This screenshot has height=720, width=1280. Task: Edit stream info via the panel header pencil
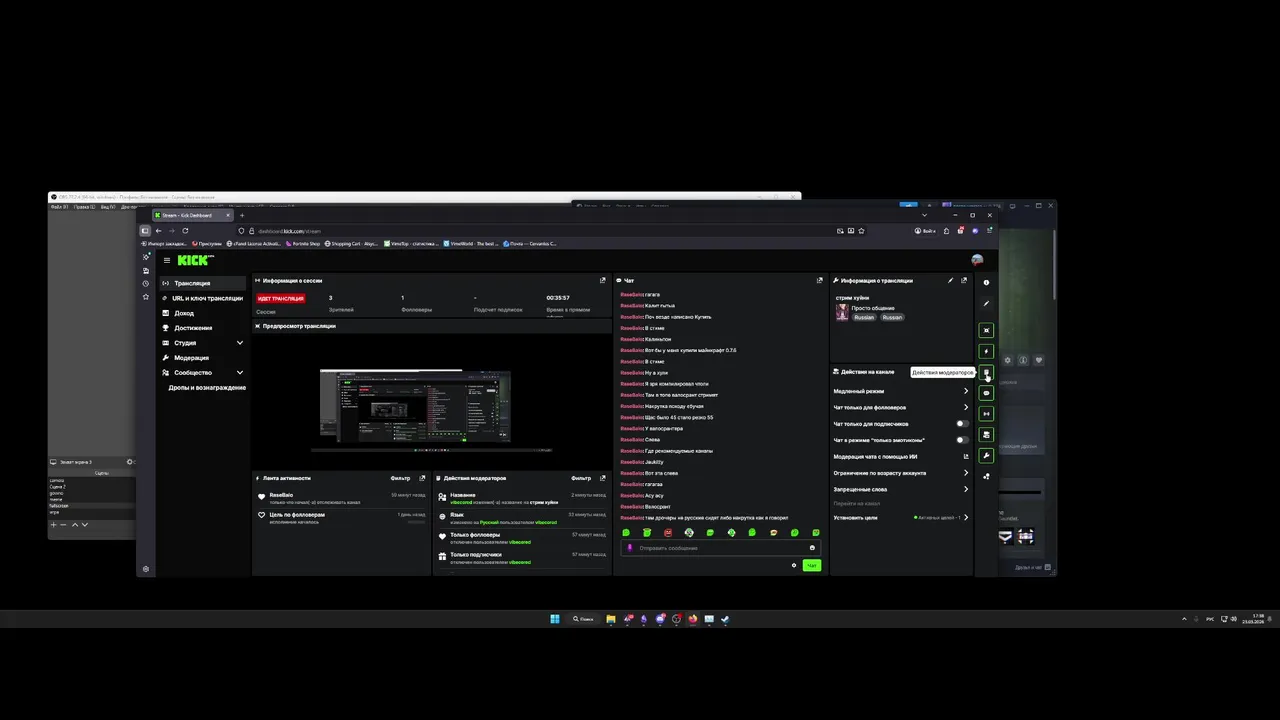tap(950, 281)
